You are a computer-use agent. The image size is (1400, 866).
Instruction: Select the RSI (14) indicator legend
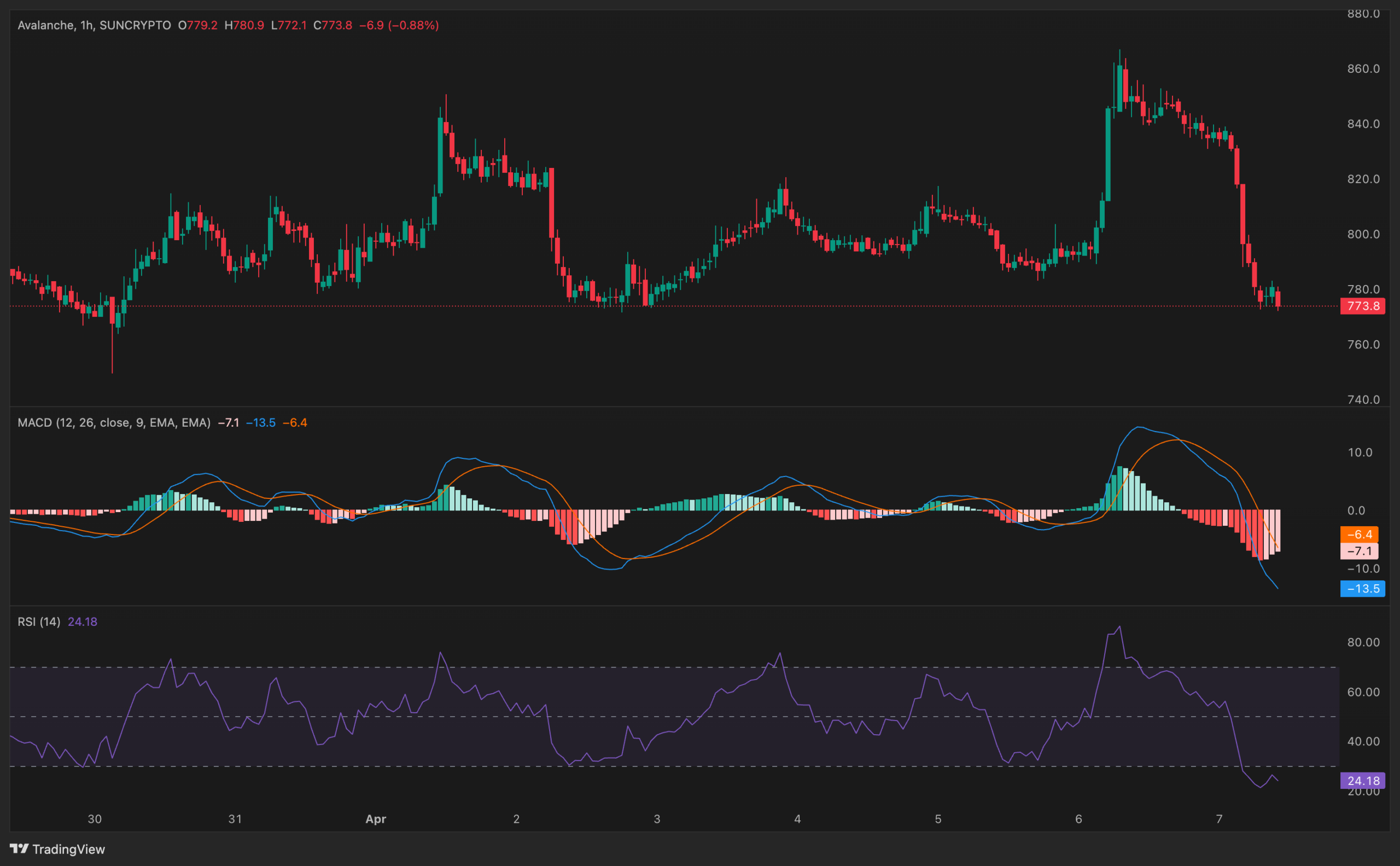point(38,621)
